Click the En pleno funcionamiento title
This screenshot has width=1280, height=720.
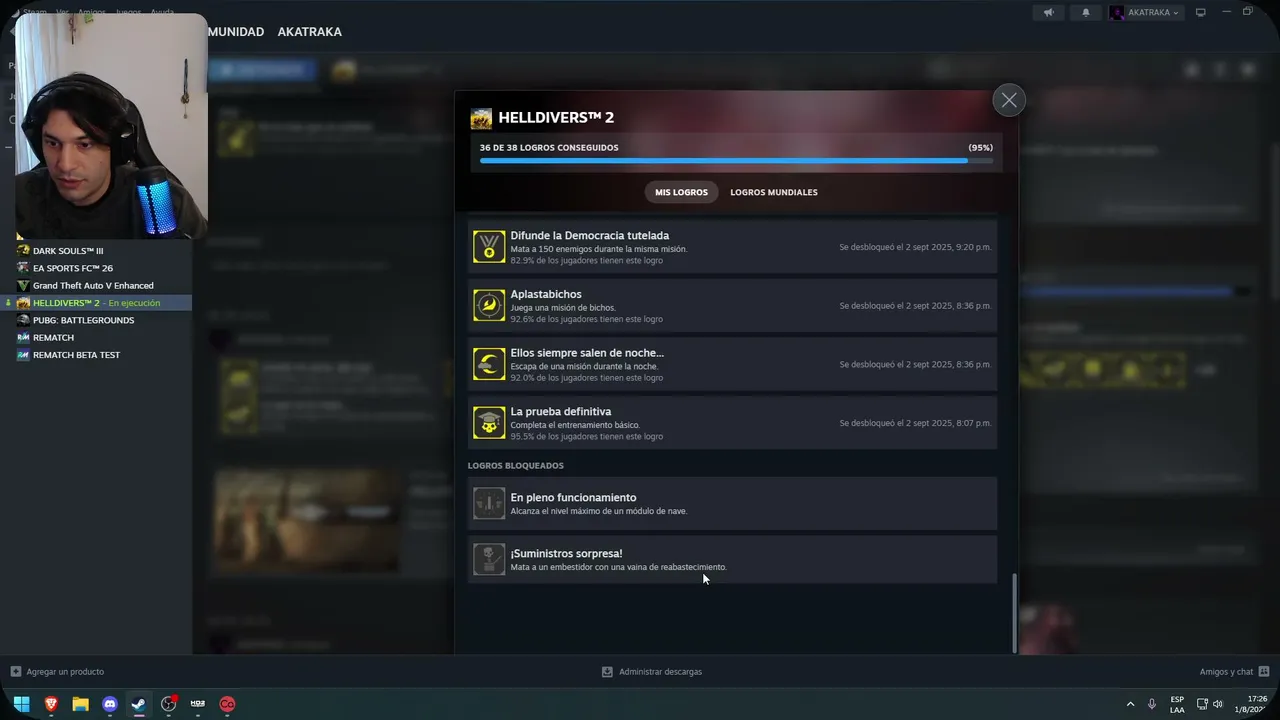[x=573, y=498]
